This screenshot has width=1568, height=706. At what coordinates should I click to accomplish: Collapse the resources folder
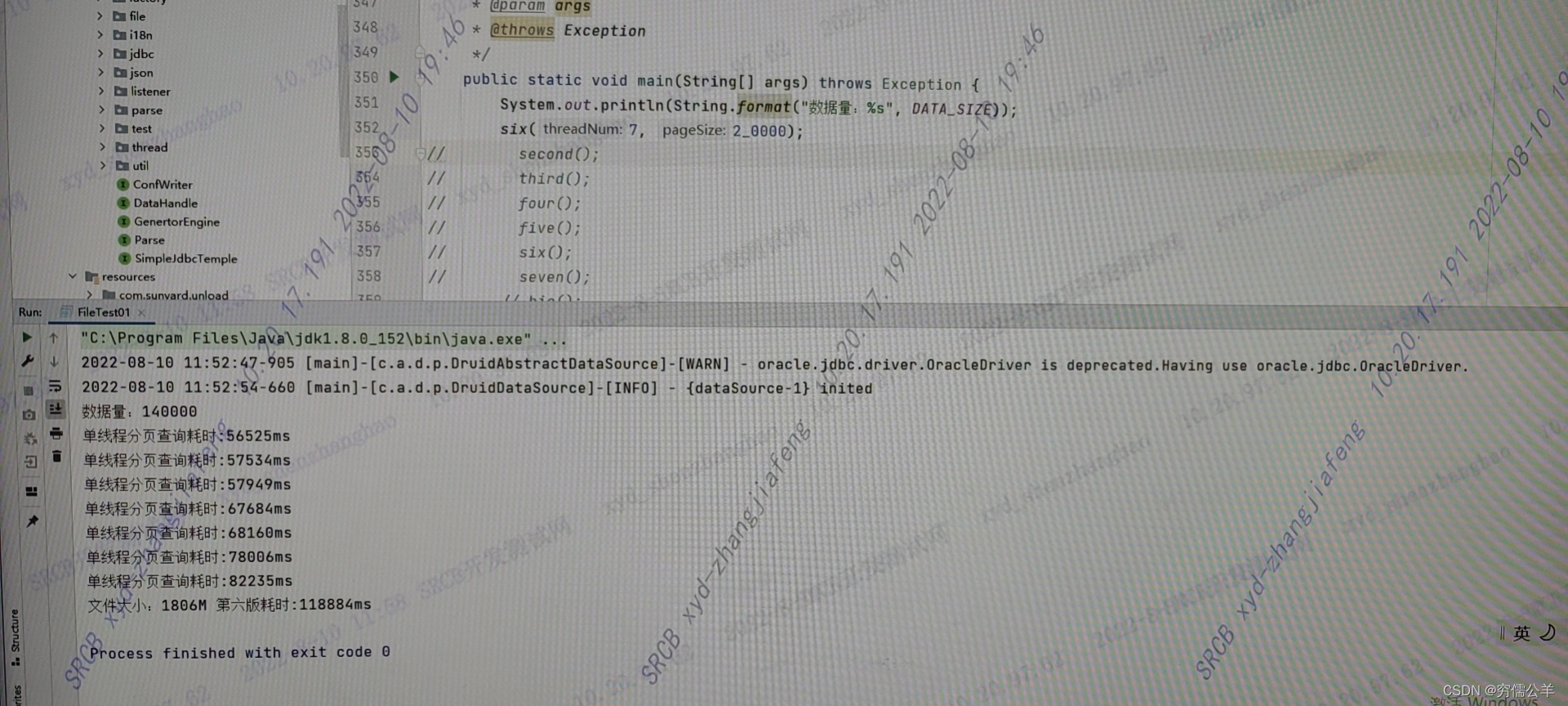click(73, 276)
